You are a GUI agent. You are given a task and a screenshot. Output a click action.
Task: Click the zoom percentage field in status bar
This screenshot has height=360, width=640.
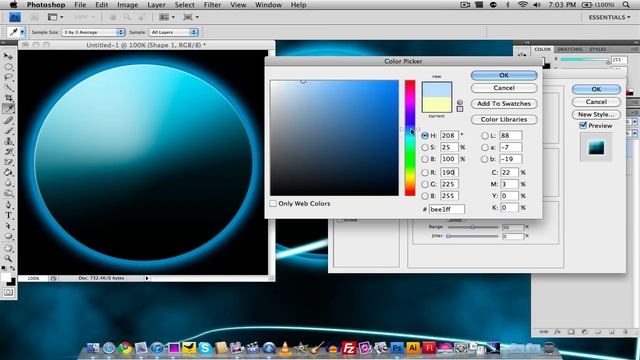coord(33,278)
